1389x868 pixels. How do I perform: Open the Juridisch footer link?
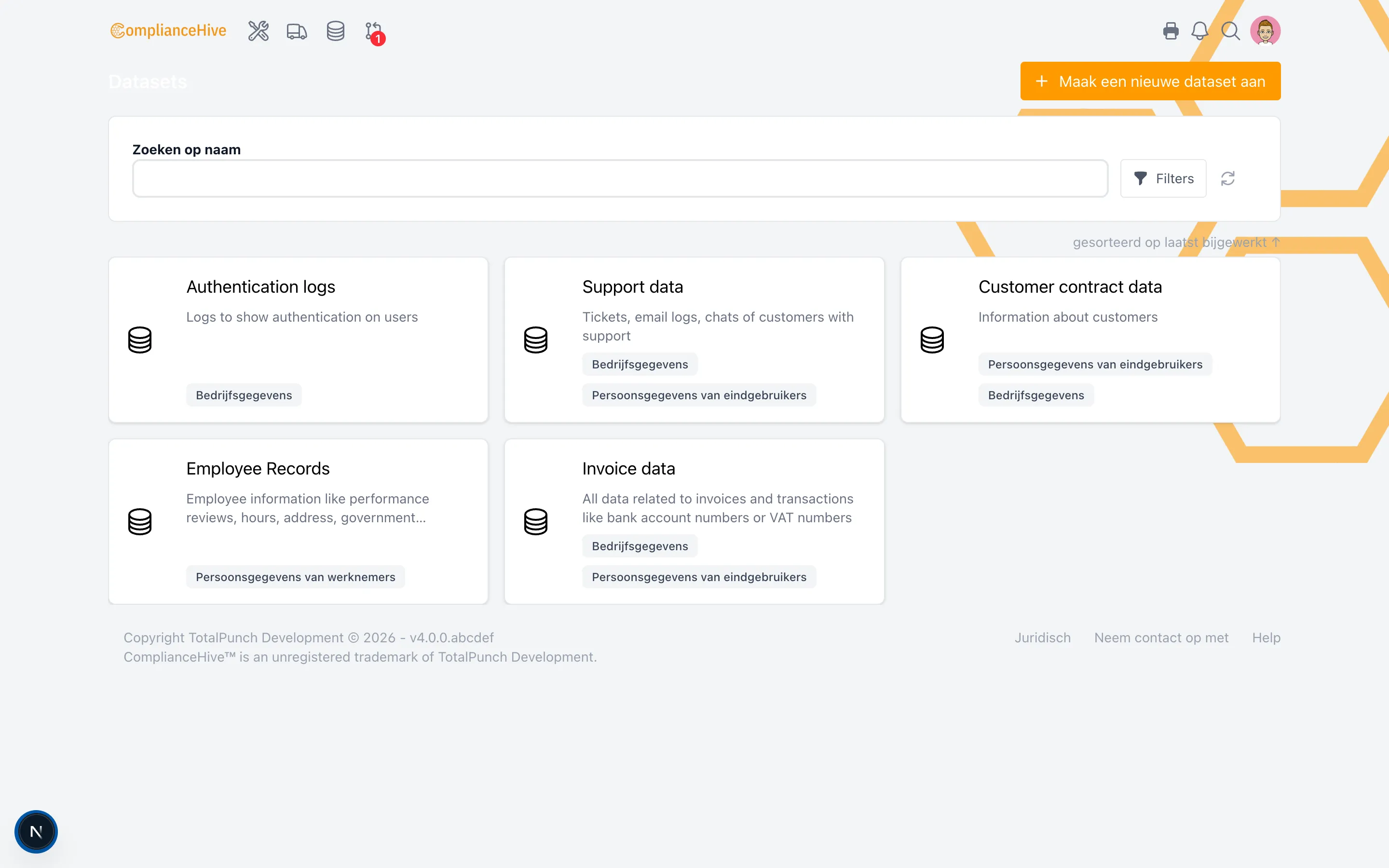point(1042,637)
